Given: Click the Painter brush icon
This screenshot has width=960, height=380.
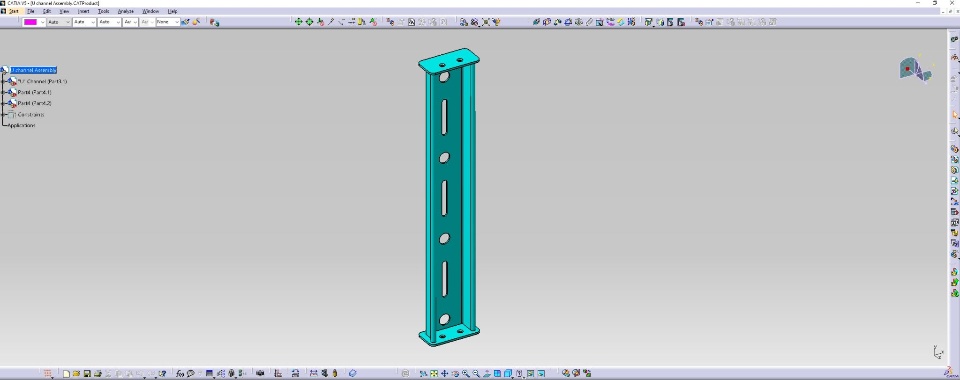Looking at the screenshot, I should 185,22.
